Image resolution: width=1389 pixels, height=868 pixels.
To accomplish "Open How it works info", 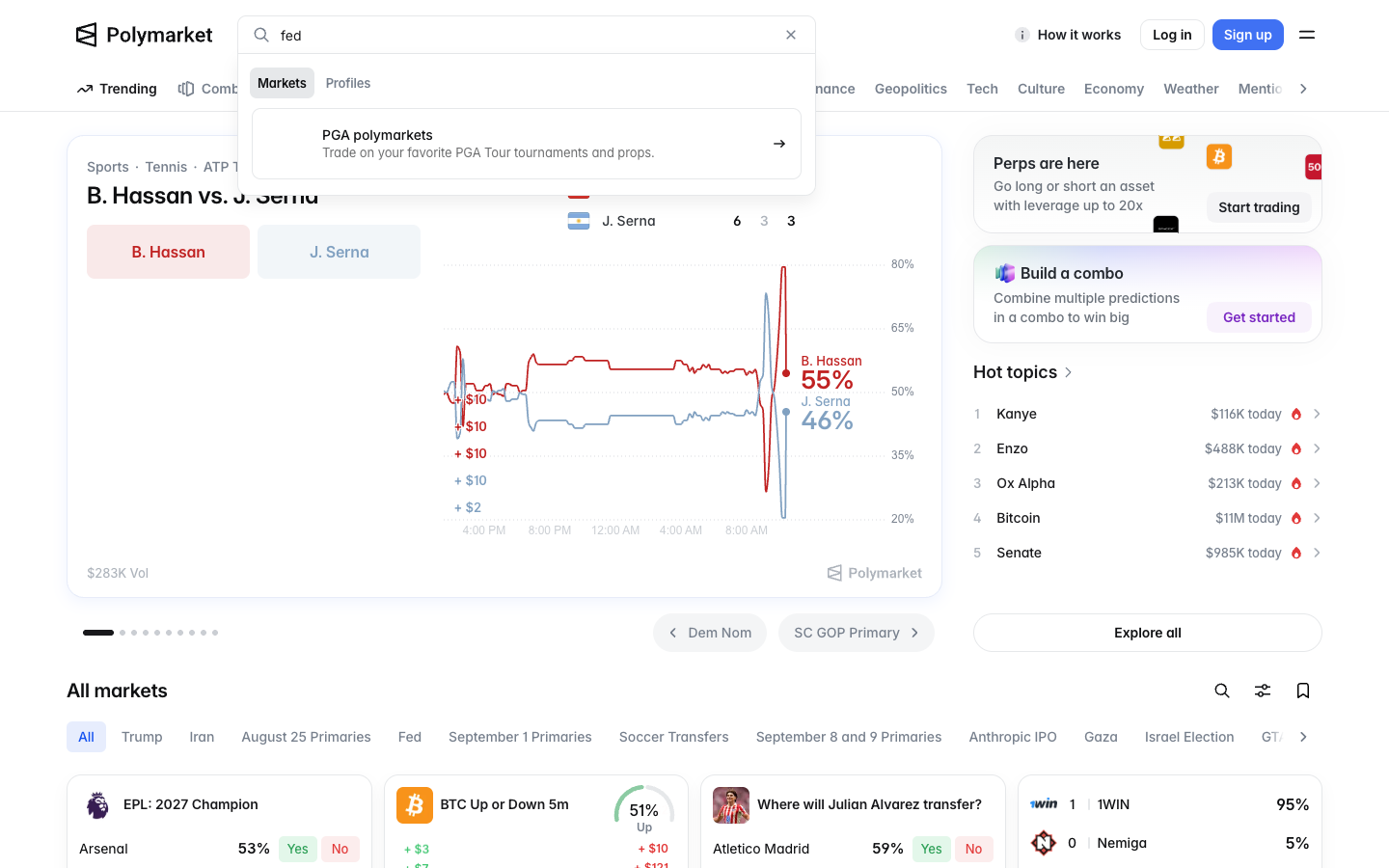I will coord(1068,35).
